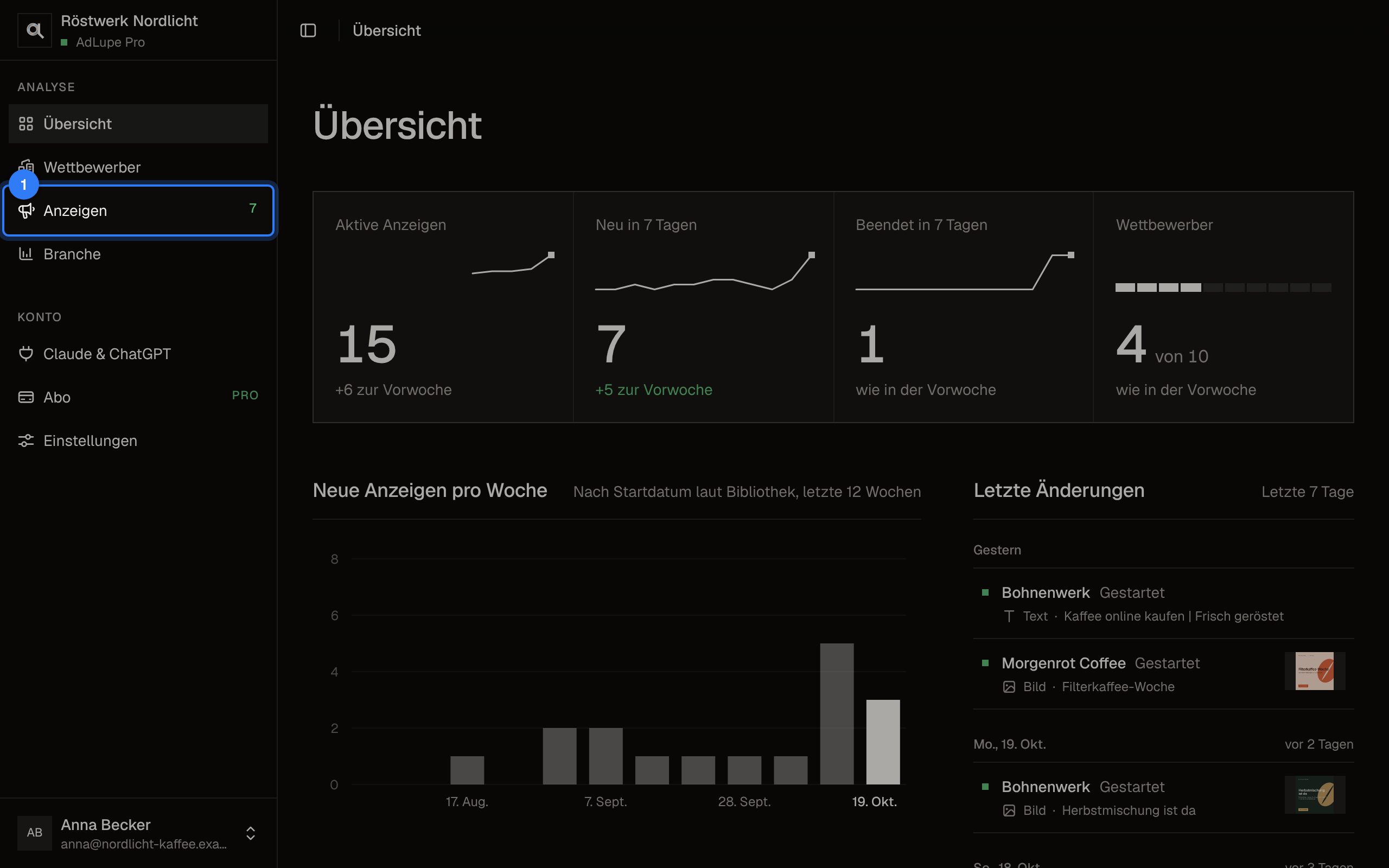Screen dimensions: 1389x868
Task: Expand the Anna Becker account switcher chevron
Action: 250,833
